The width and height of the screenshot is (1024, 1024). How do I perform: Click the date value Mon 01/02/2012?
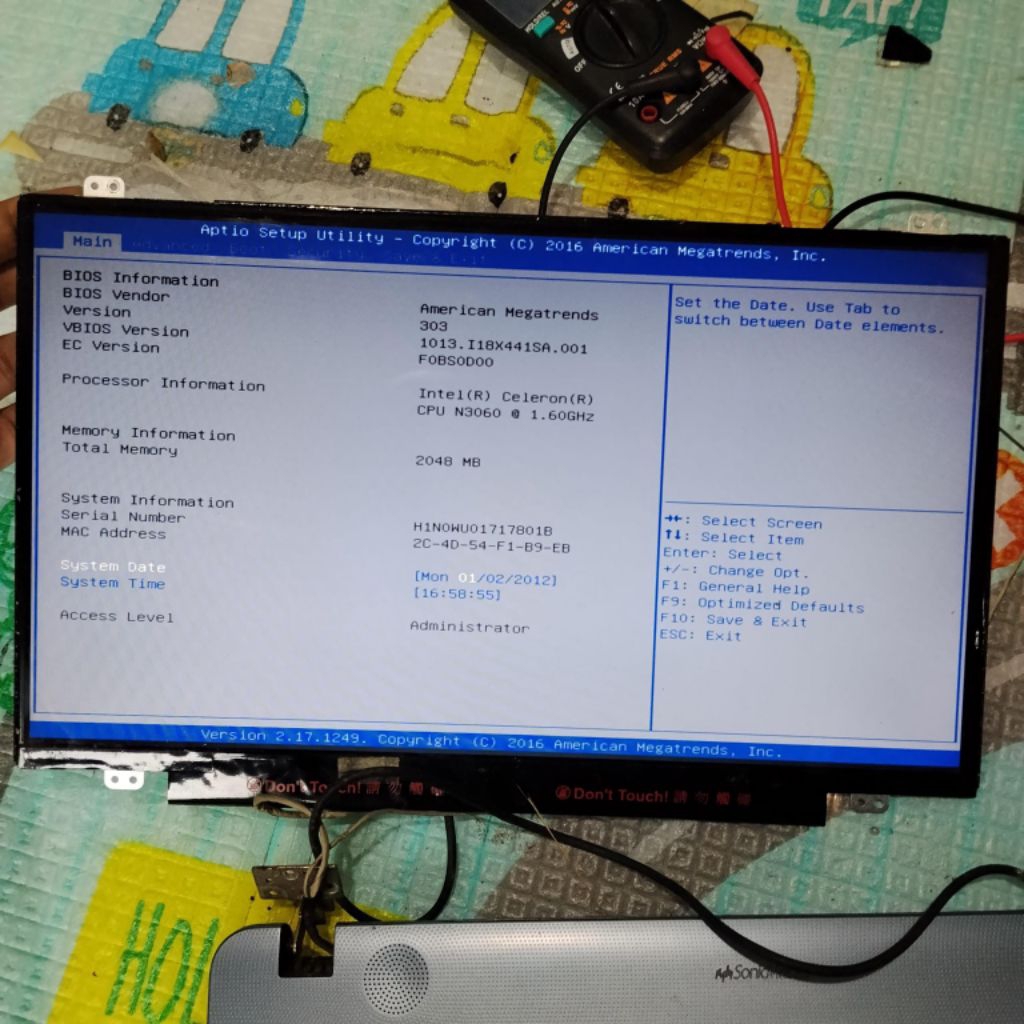485,579
